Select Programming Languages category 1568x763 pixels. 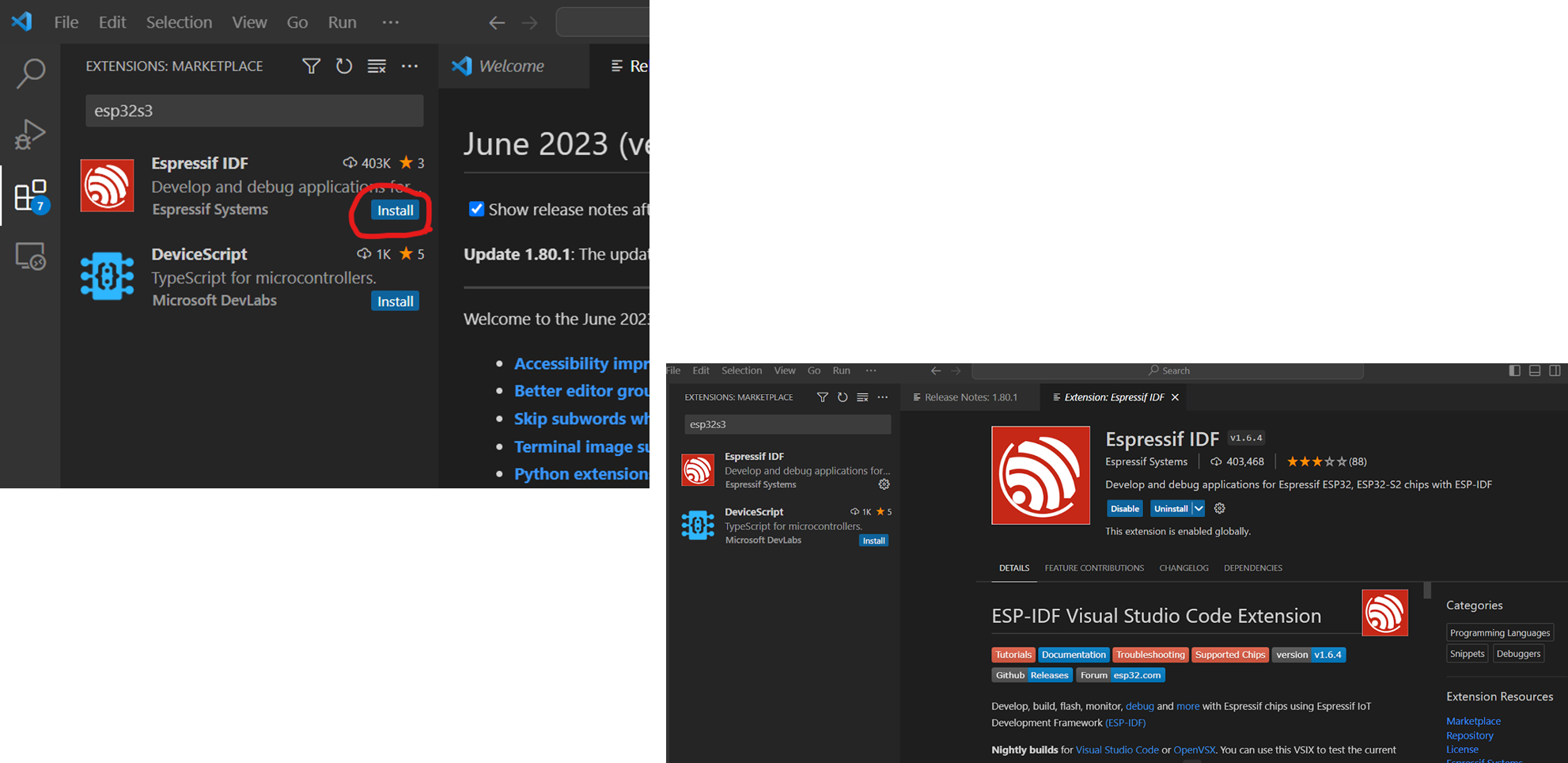click(1499, 632)
